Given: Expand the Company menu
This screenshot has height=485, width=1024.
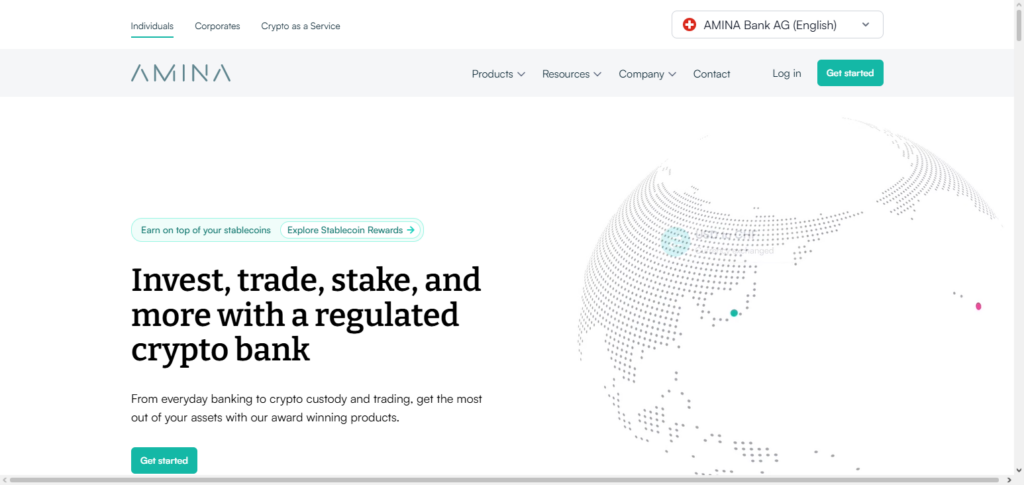Looking at the screenshot, I should pyautogui.click(x=647, y=74).
